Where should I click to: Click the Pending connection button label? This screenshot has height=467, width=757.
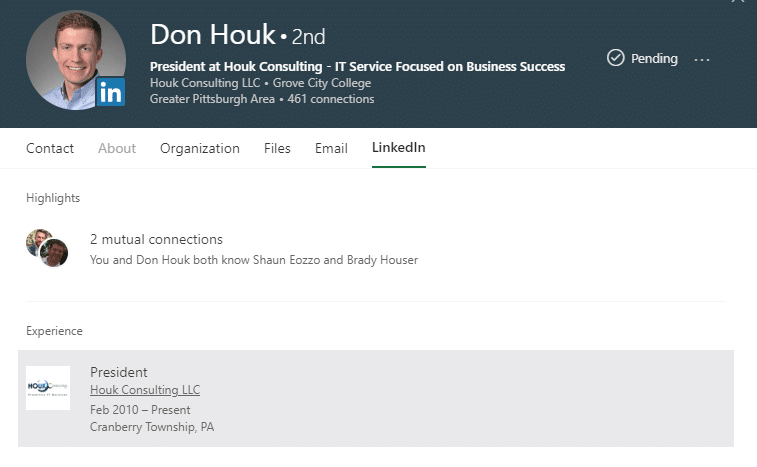coord(654,58)
